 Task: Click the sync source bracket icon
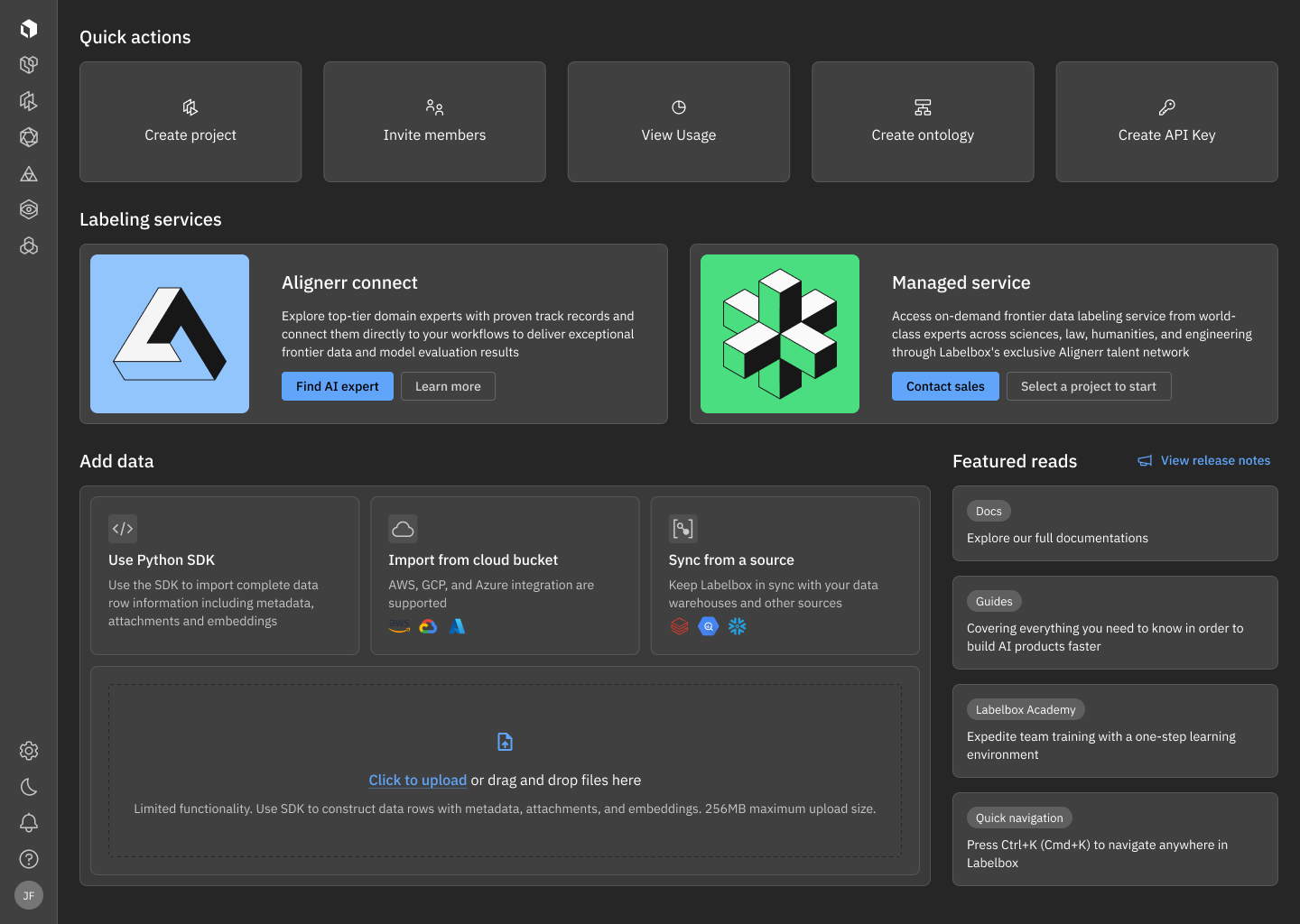[683, 529]
